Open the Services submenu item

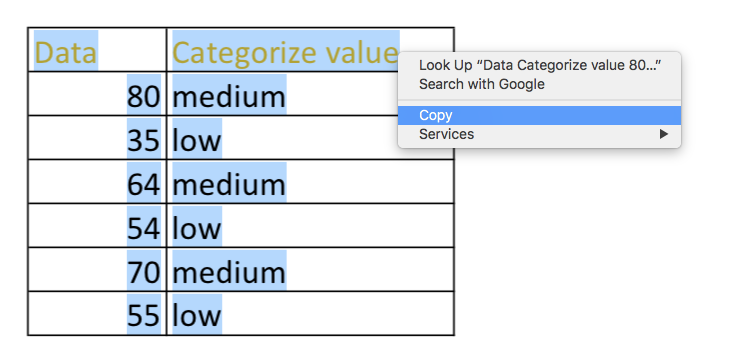(x=539, y=134)
